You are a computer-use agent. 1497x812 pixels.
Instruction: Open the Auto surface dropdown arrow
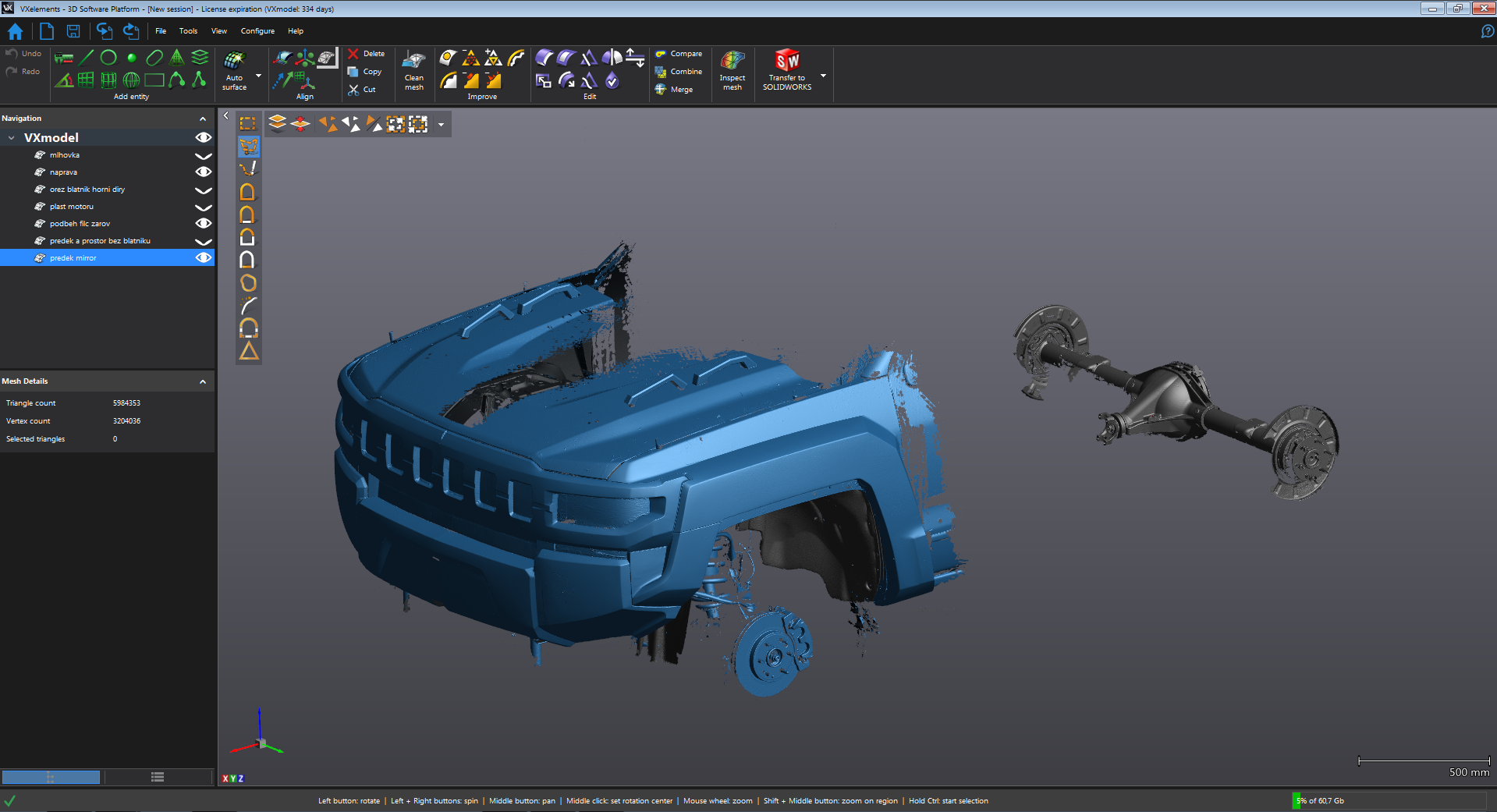258,76
